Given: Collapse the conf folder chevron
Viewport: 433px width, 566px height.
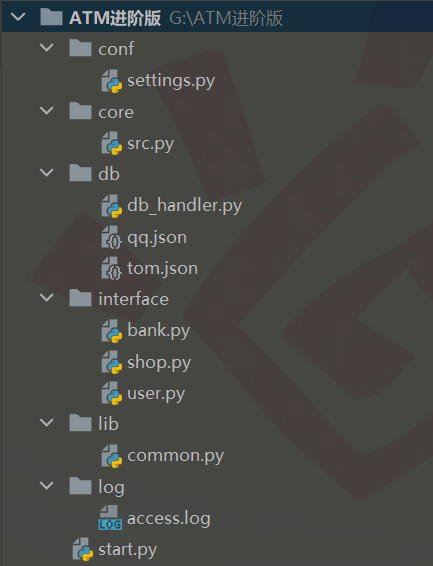Looking at the screenshot, I should click(47, 47).
